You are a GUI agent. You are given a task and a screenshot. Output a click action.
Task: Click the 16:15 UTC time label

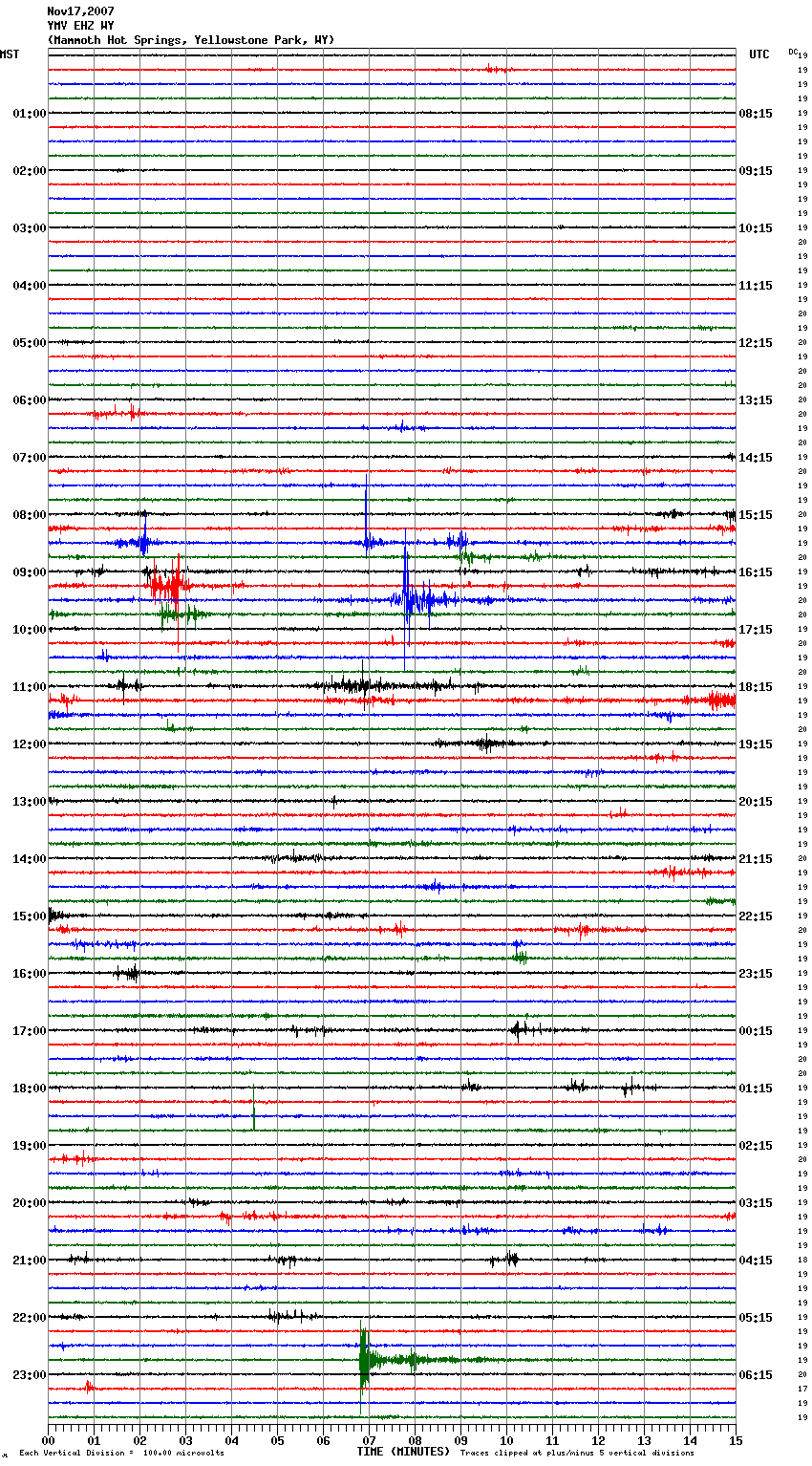756,572
